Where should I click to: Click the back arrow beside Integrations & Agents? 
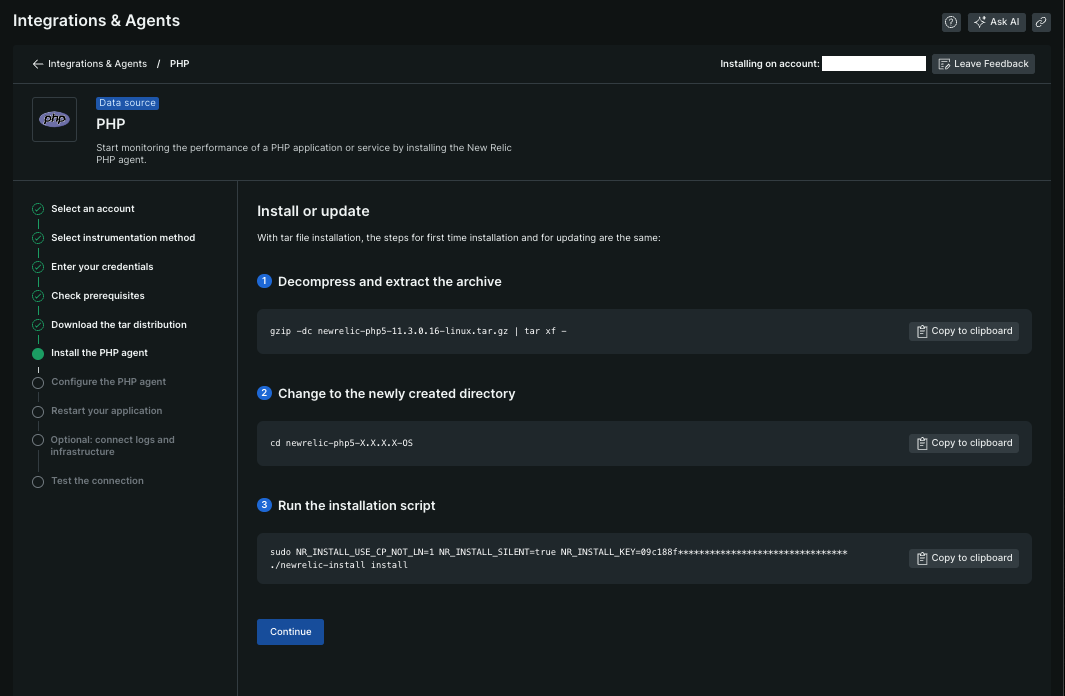37,64
